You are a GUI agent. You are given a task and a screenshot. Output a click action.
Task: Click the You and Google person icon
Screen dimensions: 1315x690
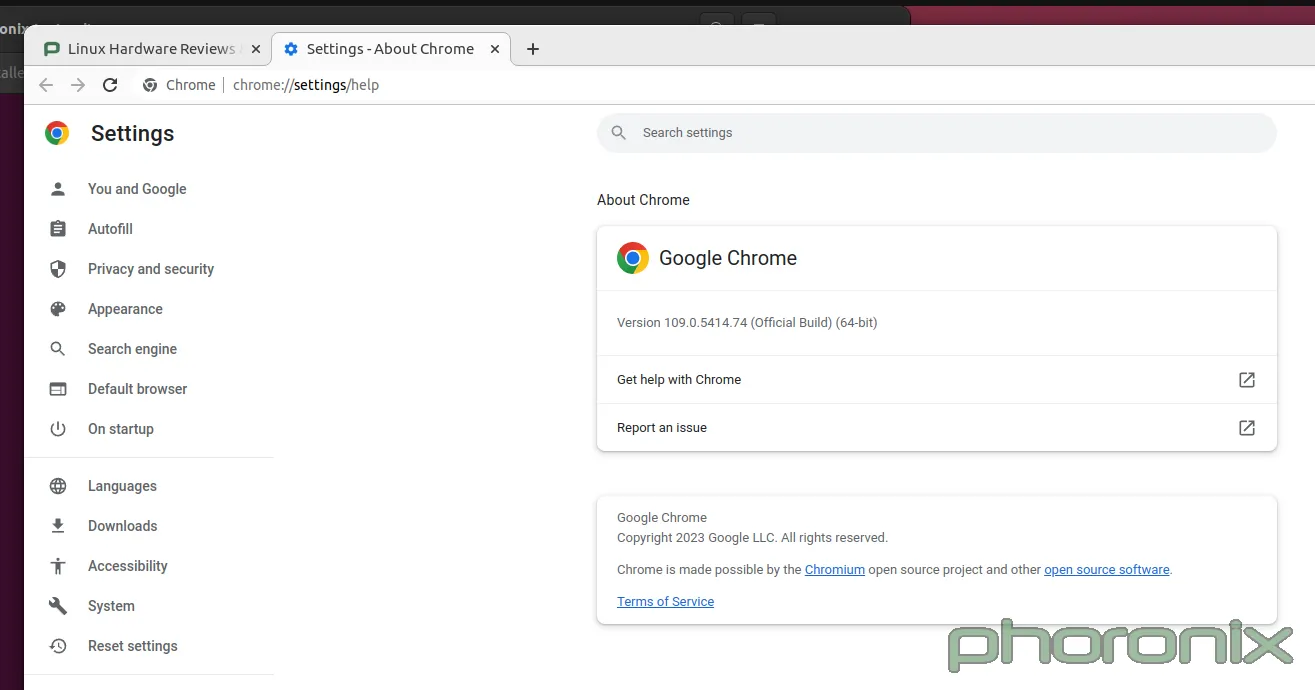[x=58, y=189]
